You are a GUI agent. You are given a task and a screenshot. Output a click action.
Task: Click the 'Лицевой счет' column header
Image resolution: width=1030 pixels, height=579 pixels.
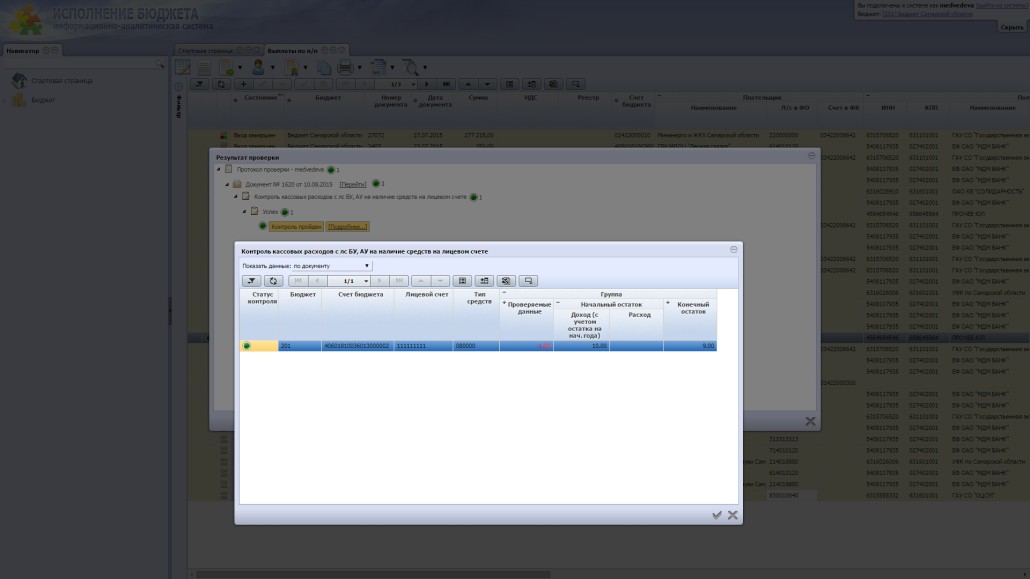click(x=423, y=315)
